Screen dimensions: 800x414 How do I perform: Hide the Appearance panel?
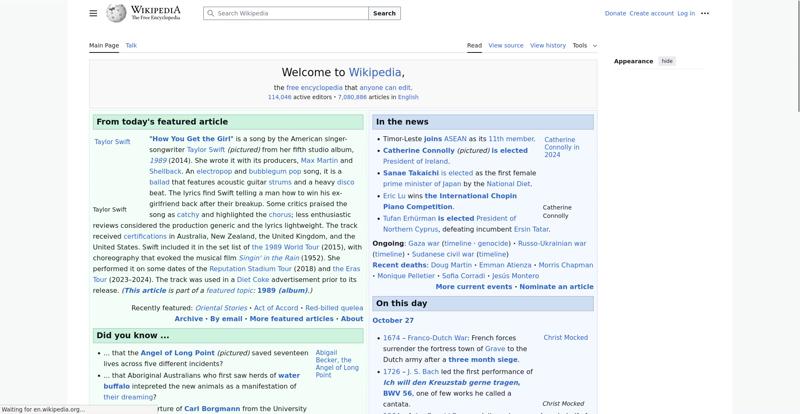click(x=667, y=61)
